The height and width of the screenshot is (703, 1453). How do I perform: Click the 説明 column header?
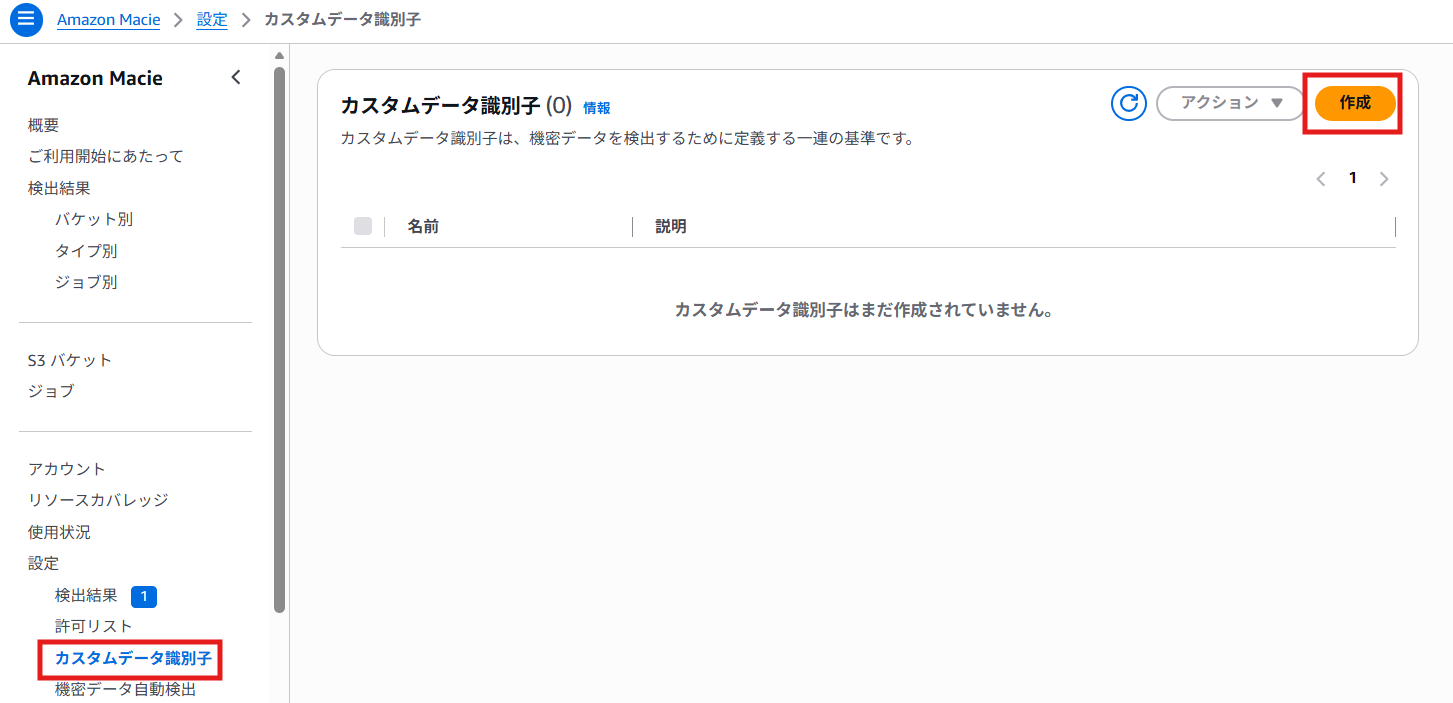click(x=671, y=227)
